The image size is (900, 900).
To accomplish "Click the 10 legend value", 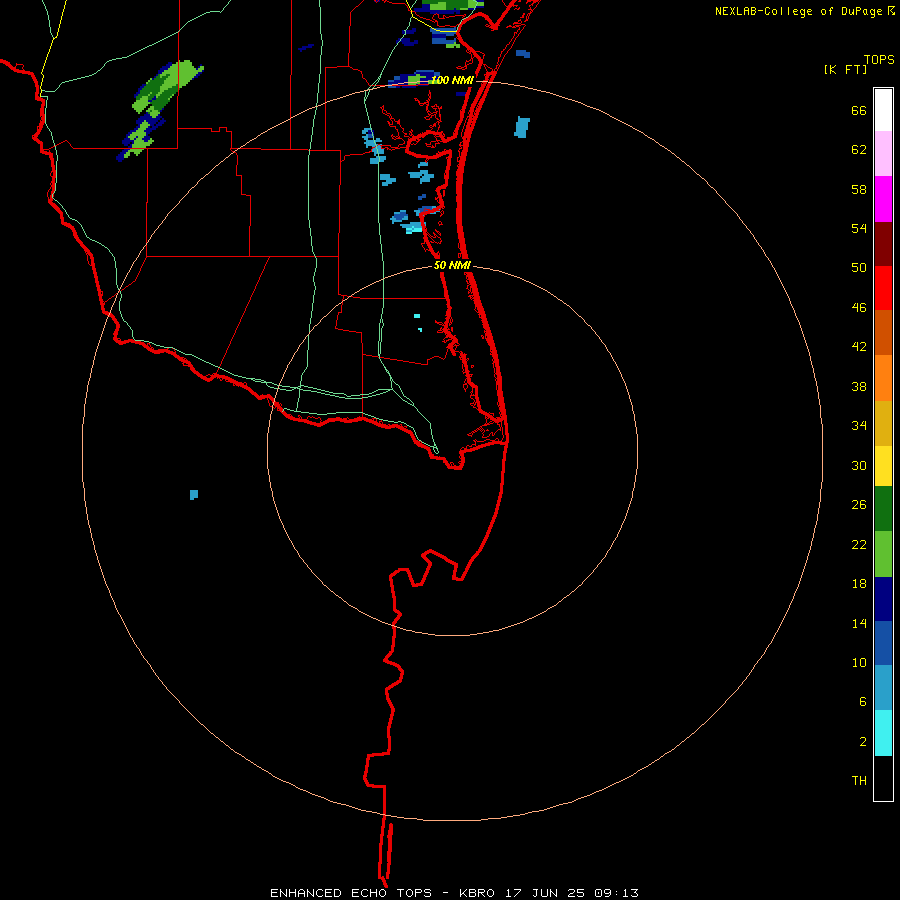I will pyautogui.click(x=859, y=662).
